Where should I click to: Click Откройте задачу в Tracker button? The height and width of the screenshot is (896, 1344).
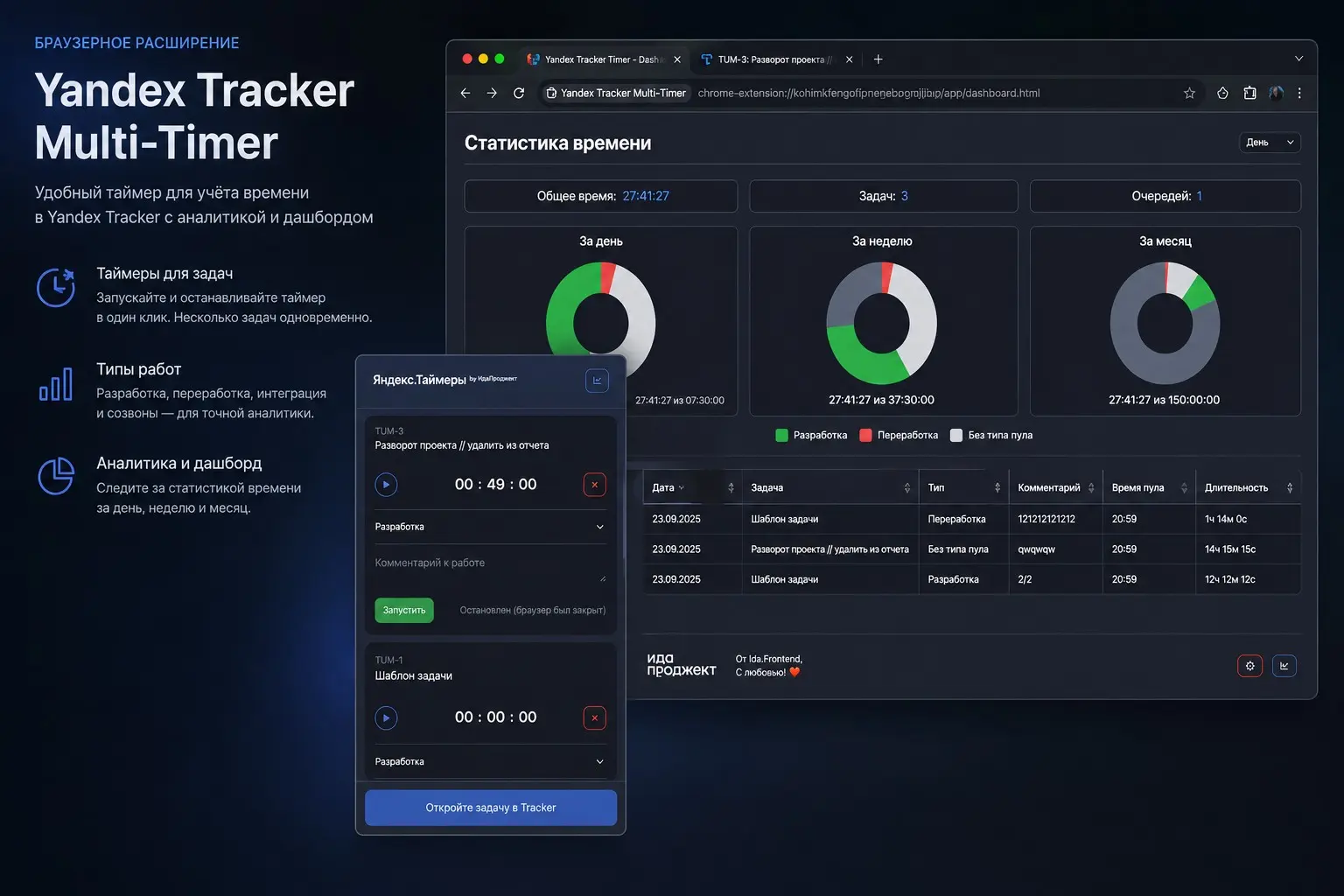(x=491, y=808)
